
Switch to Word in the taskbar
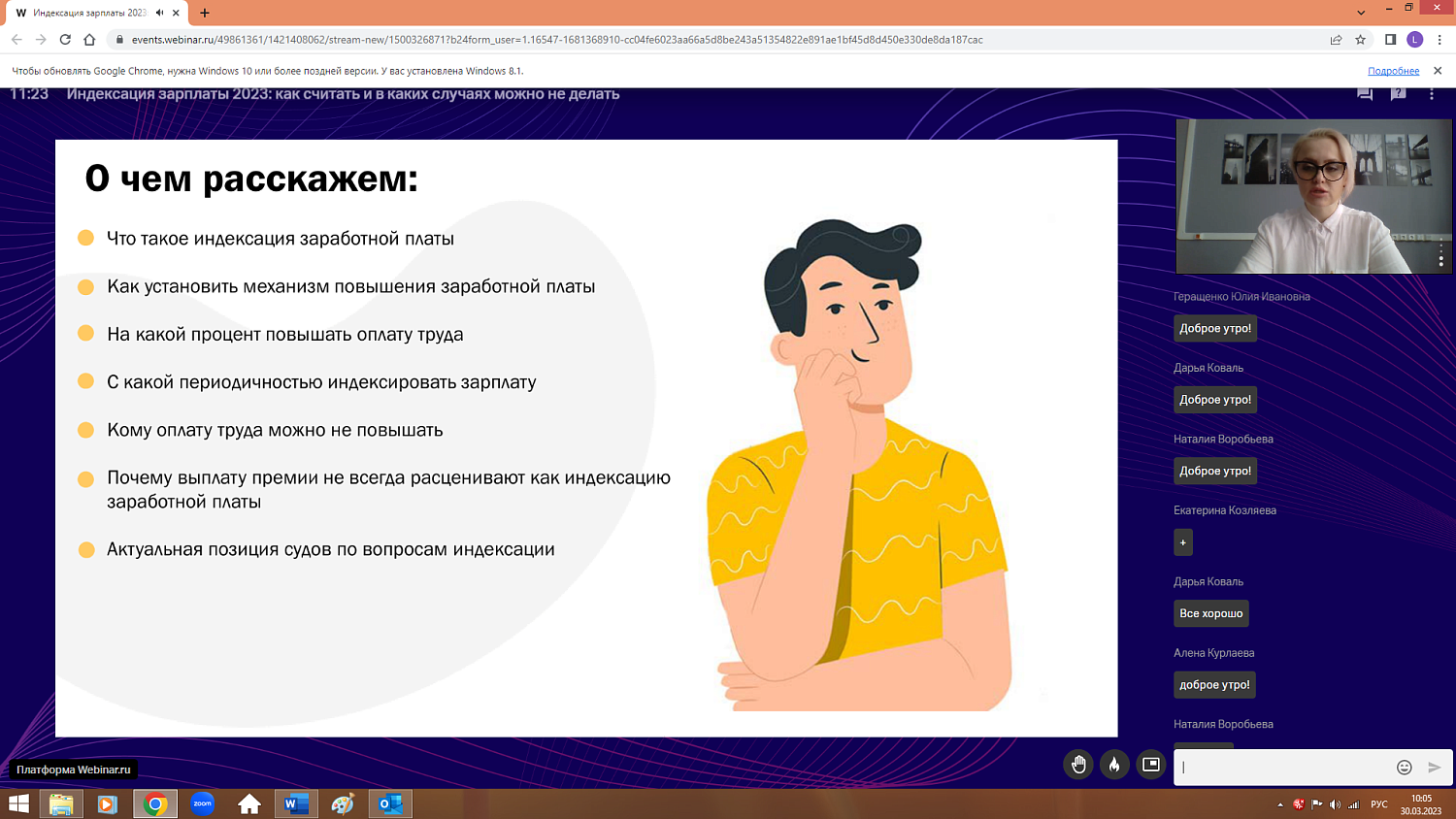click(296, 803)
